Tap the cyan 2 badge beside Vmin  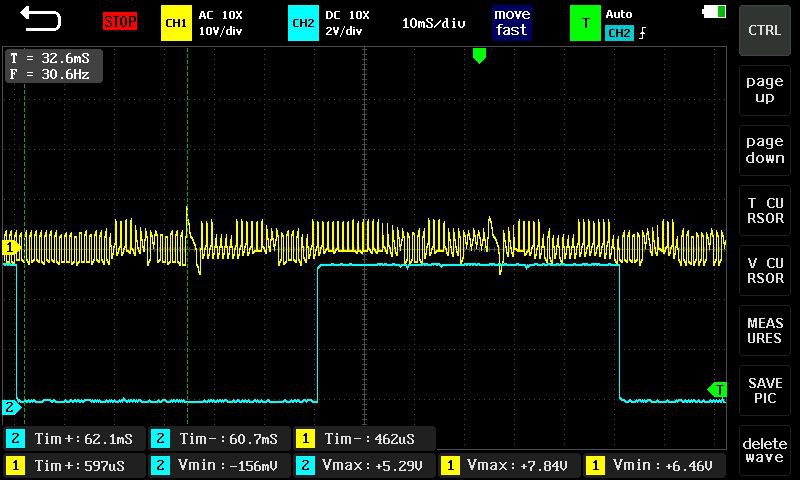tap(160, 465)
